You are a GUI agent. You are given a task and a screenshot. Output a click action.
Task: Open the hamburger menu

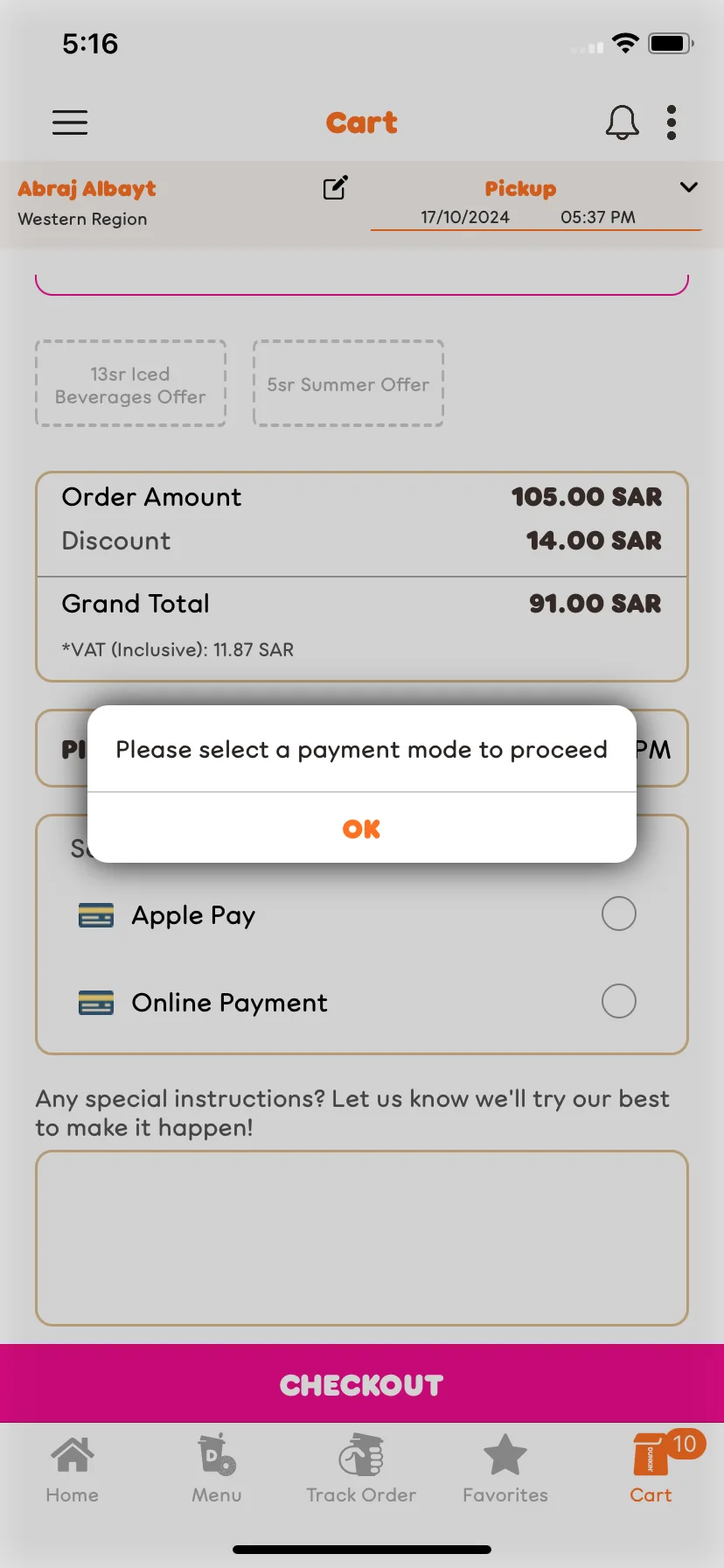pos(70,122)
